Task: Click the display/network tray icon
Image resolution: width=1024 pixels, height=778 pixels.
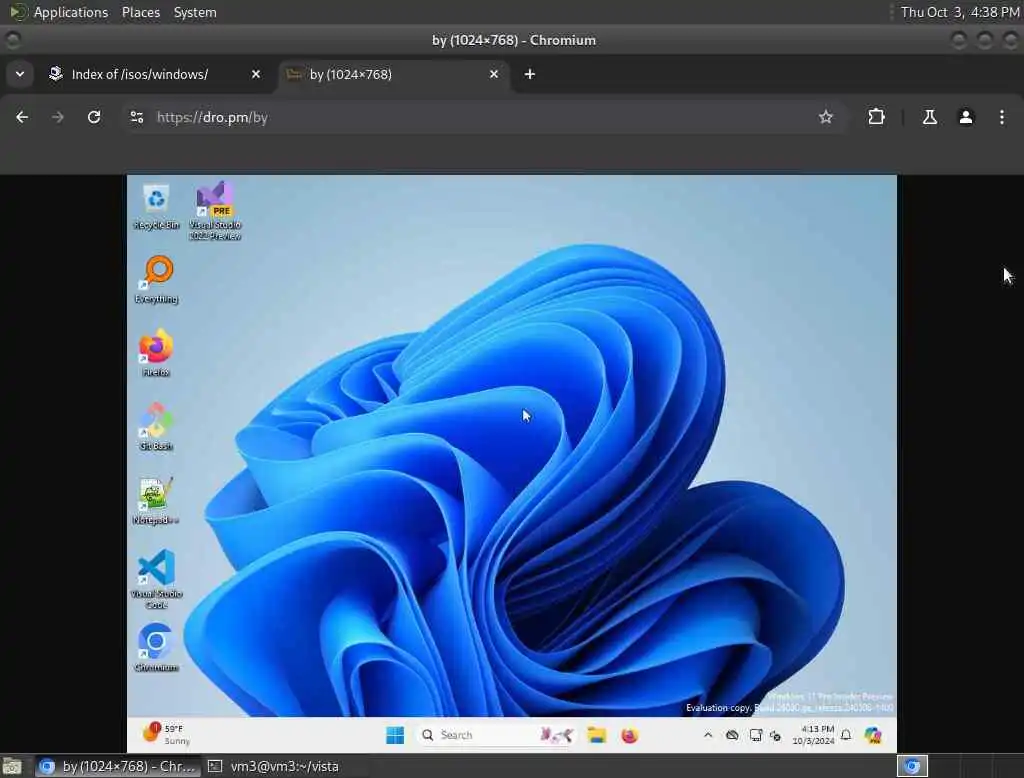Action: pyautogui.click(x=756, y=735)
